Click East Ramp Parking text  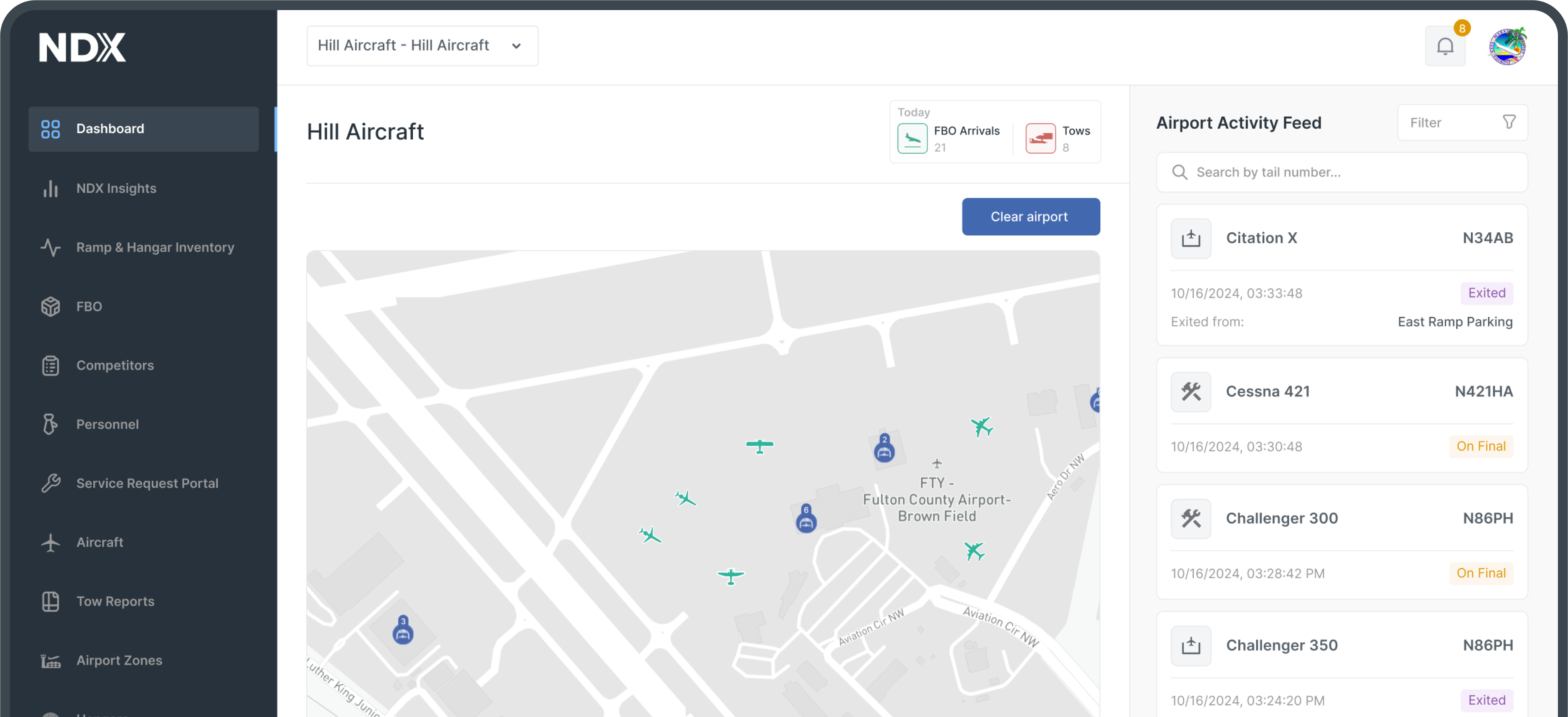(x=1455, y=321)
